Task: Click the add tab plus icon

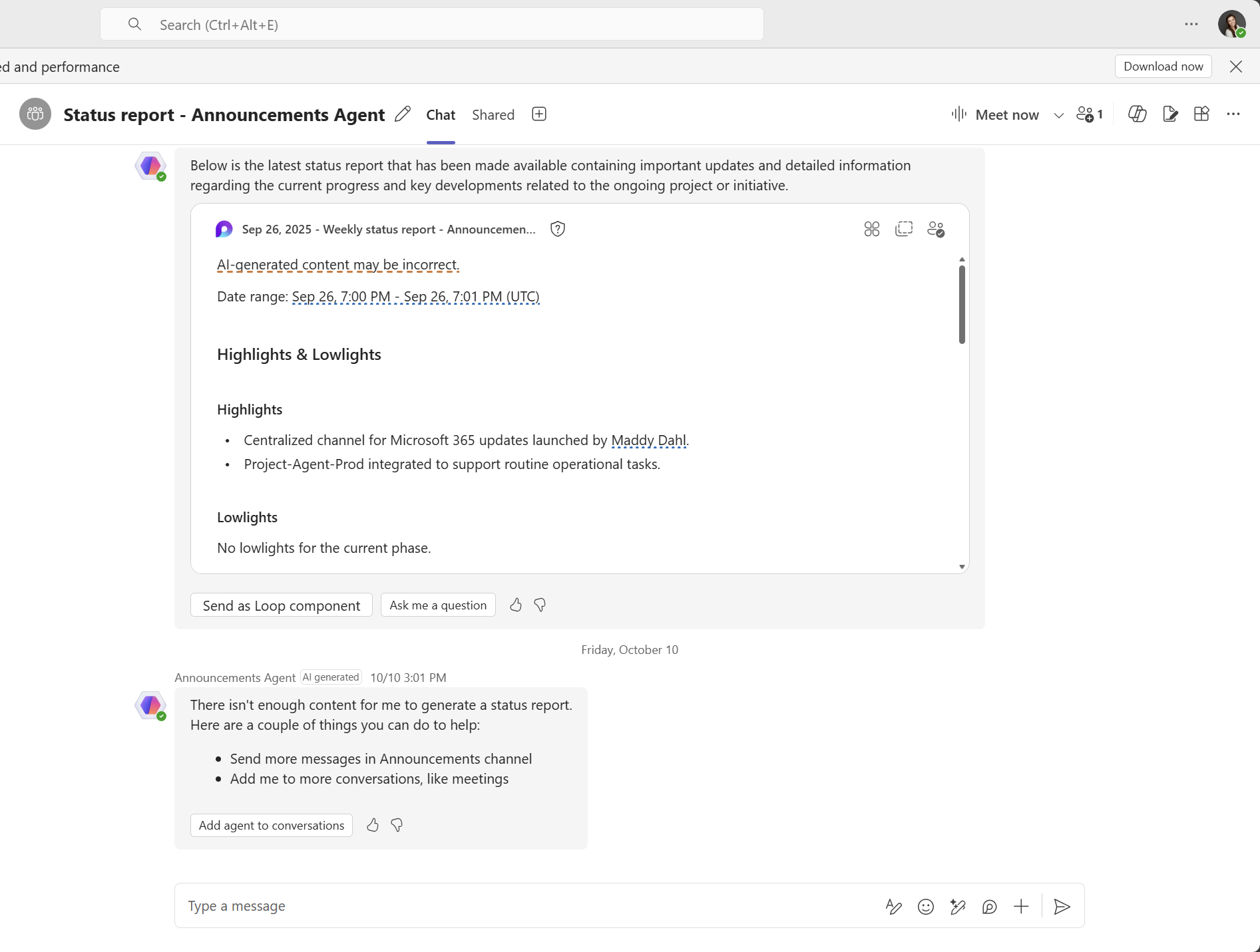Action: (539, 114)
